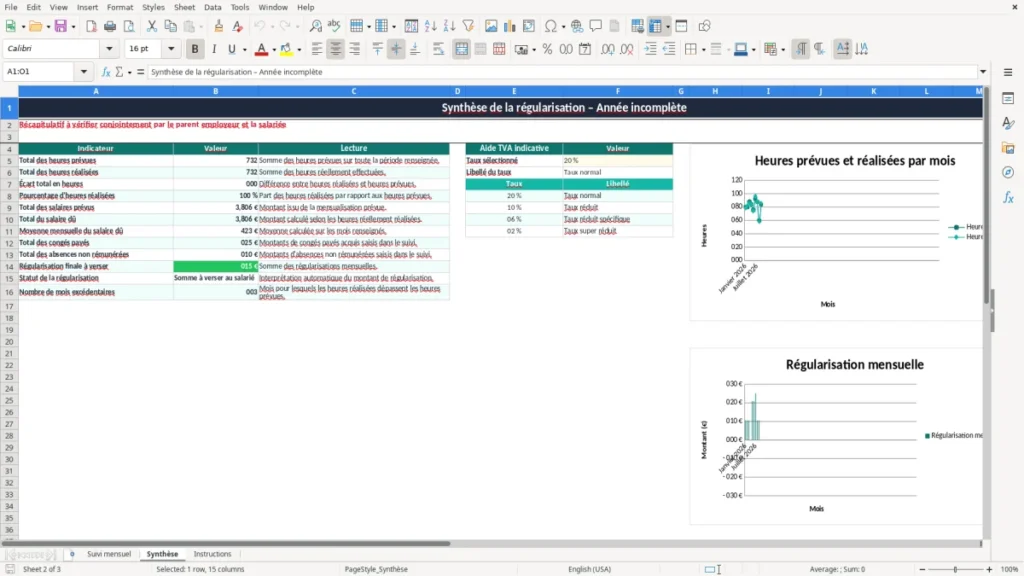Open the Format menu
1024x576 pixels.
pos(120,7)
